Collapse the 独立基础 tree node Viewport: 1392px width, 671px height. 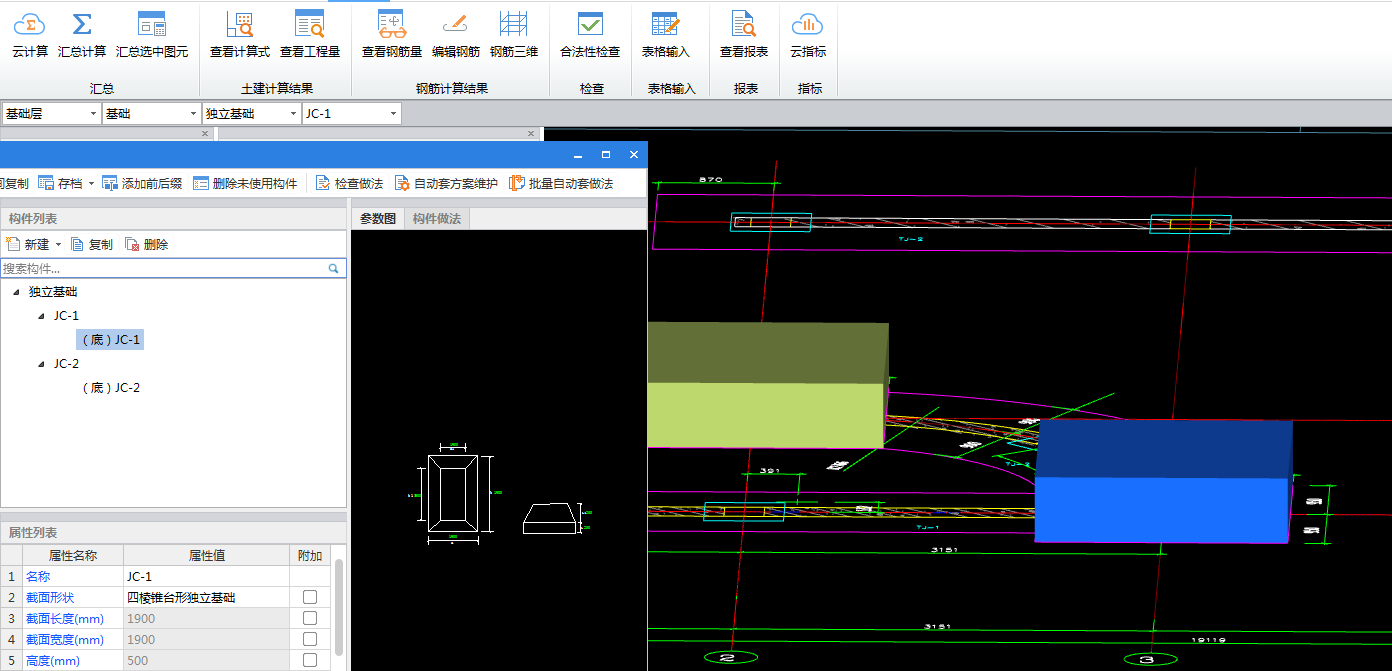click(x=16, y=292)
